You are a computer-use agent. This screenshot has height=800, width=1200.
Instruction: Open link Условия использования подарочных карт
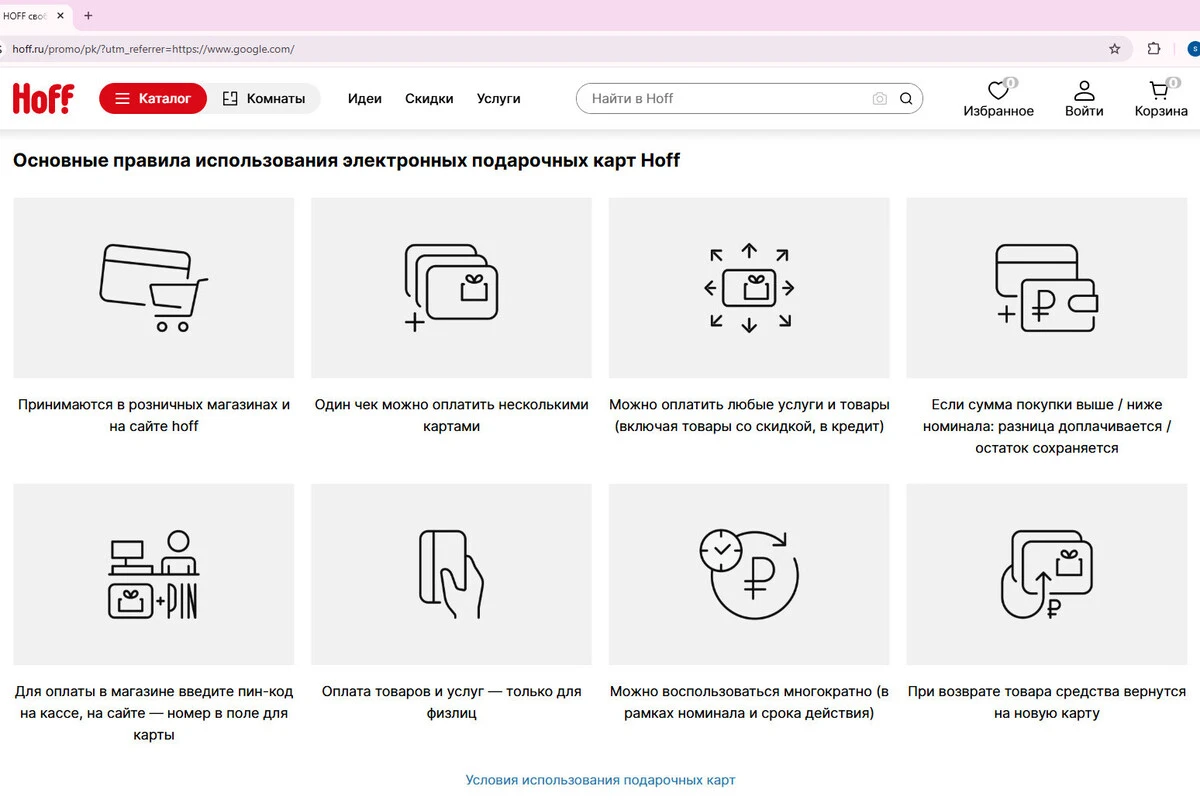[x=600, y=780]
